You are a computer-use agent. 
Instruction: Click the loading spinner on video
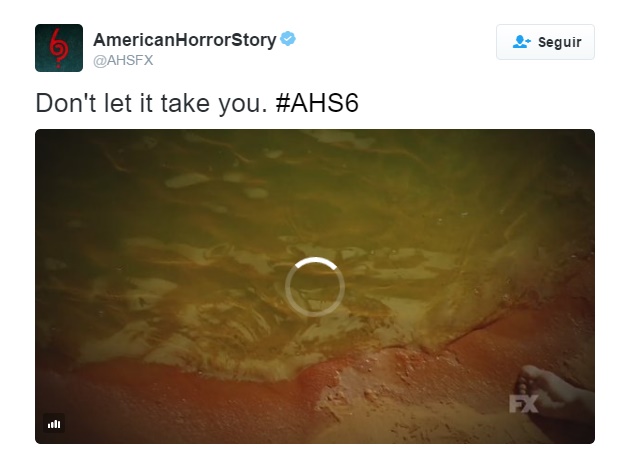[315, 287]
